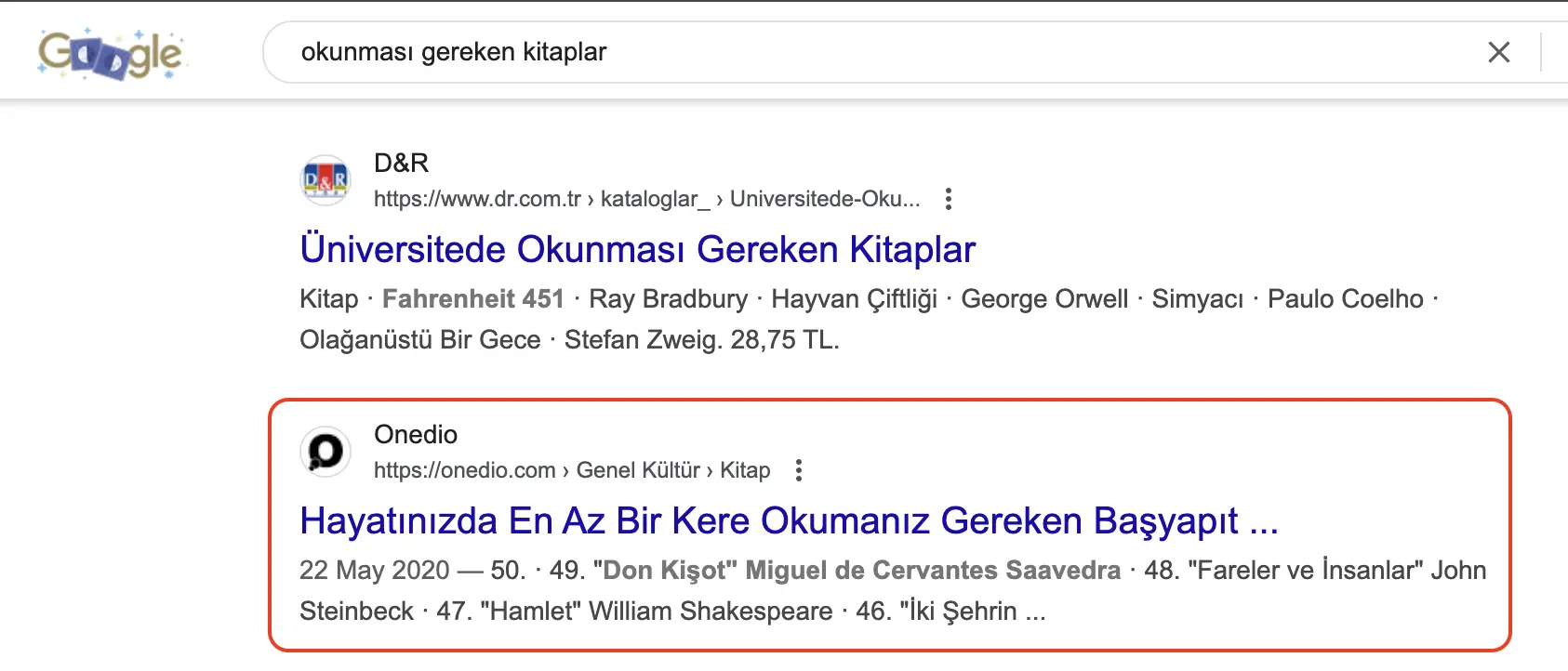The image size is (1568, 671).
Task: Open the Google doodle logo
Action: coord(111,54)
